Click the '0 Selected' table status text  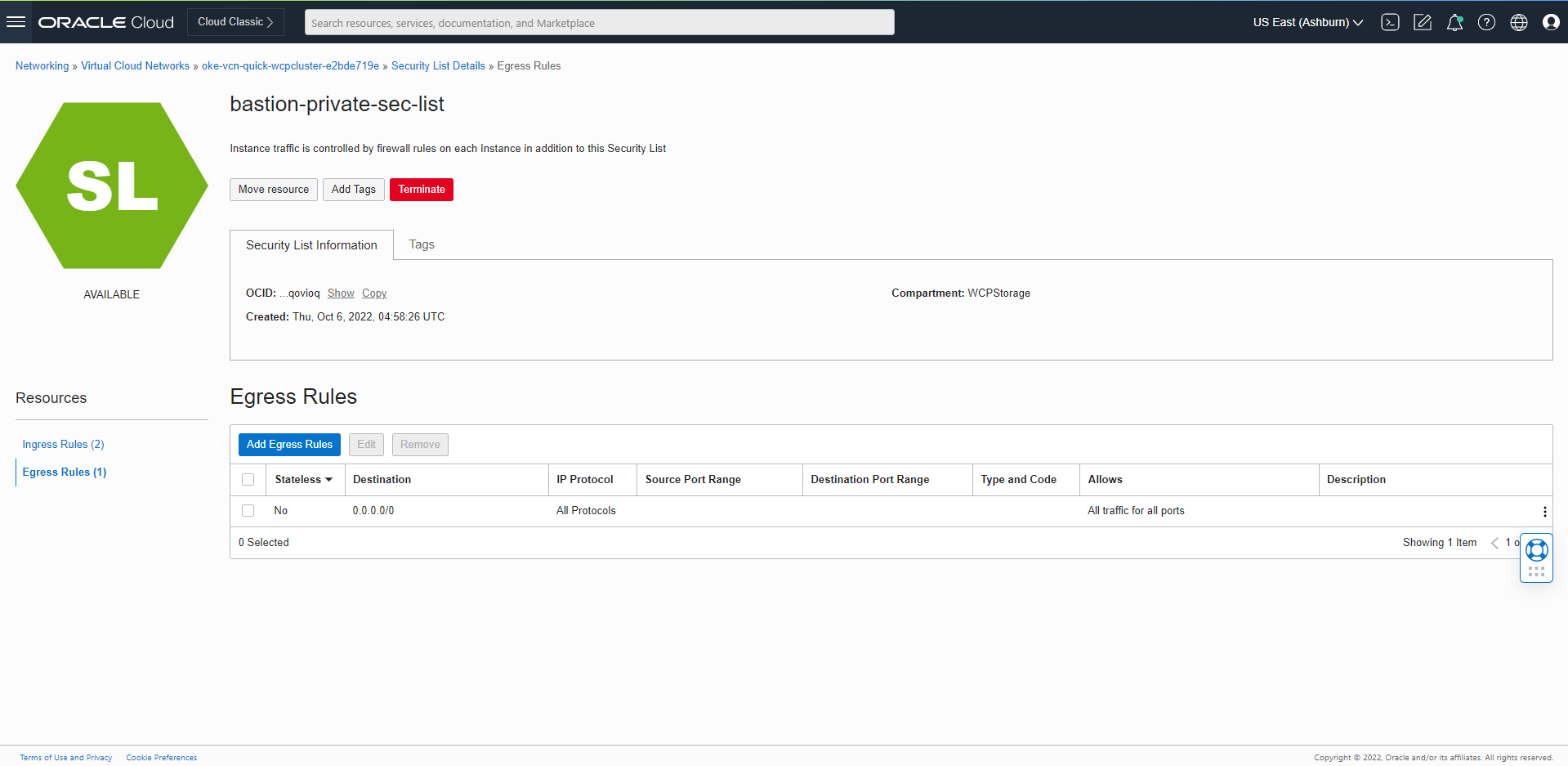[x=264, y=543]
